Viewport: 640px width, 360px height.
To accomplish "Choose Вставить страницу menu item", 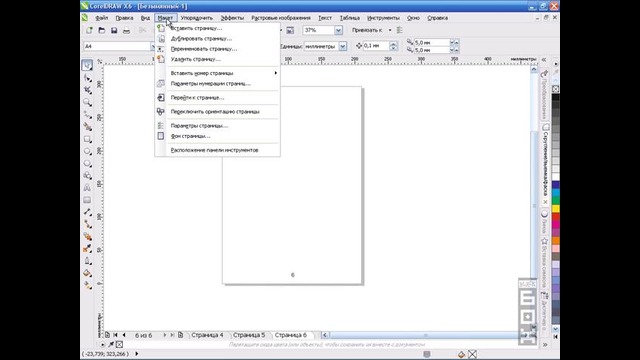I will coord(218,28).
